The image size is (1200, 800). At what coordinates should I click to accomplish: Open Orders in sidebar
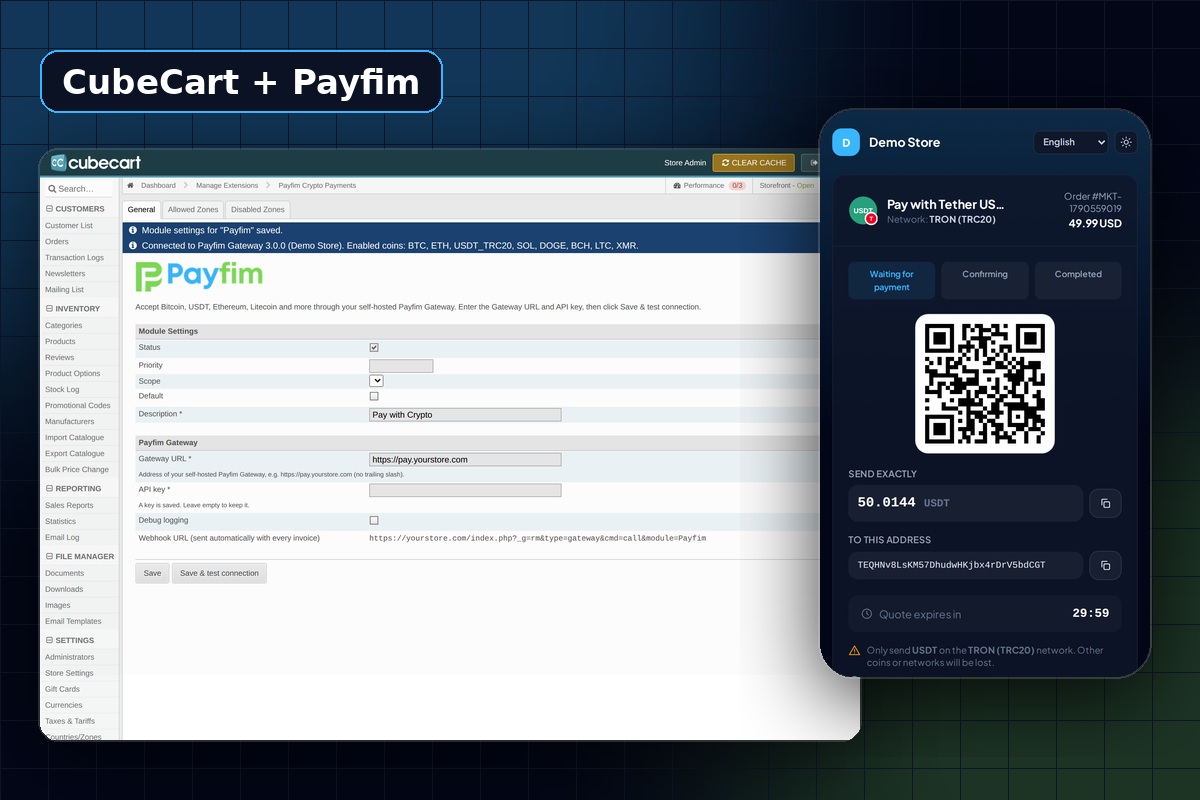point(57,242)
